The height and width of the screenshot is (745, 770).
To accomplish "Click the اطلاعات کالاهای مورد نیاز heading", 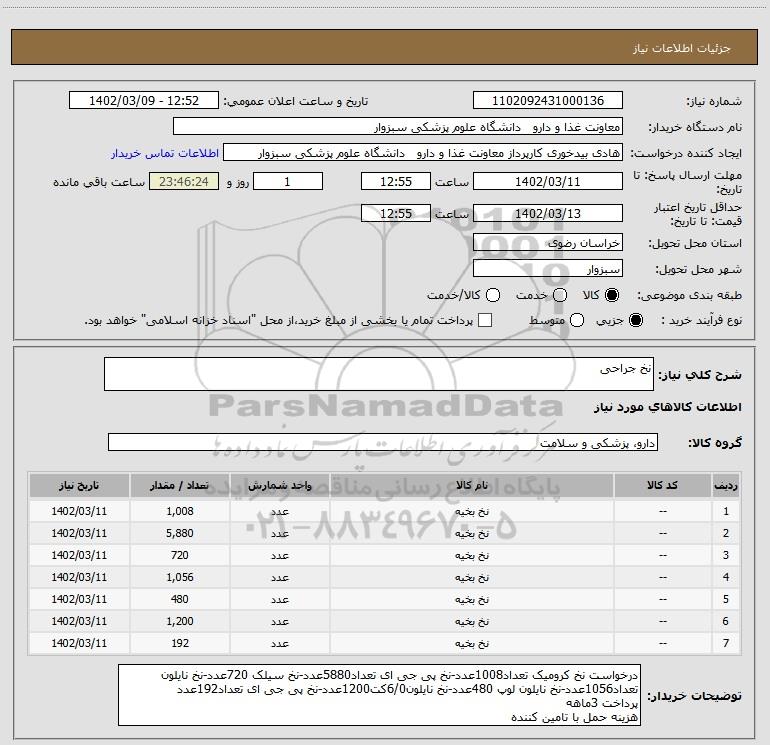I will pos(668,407).
